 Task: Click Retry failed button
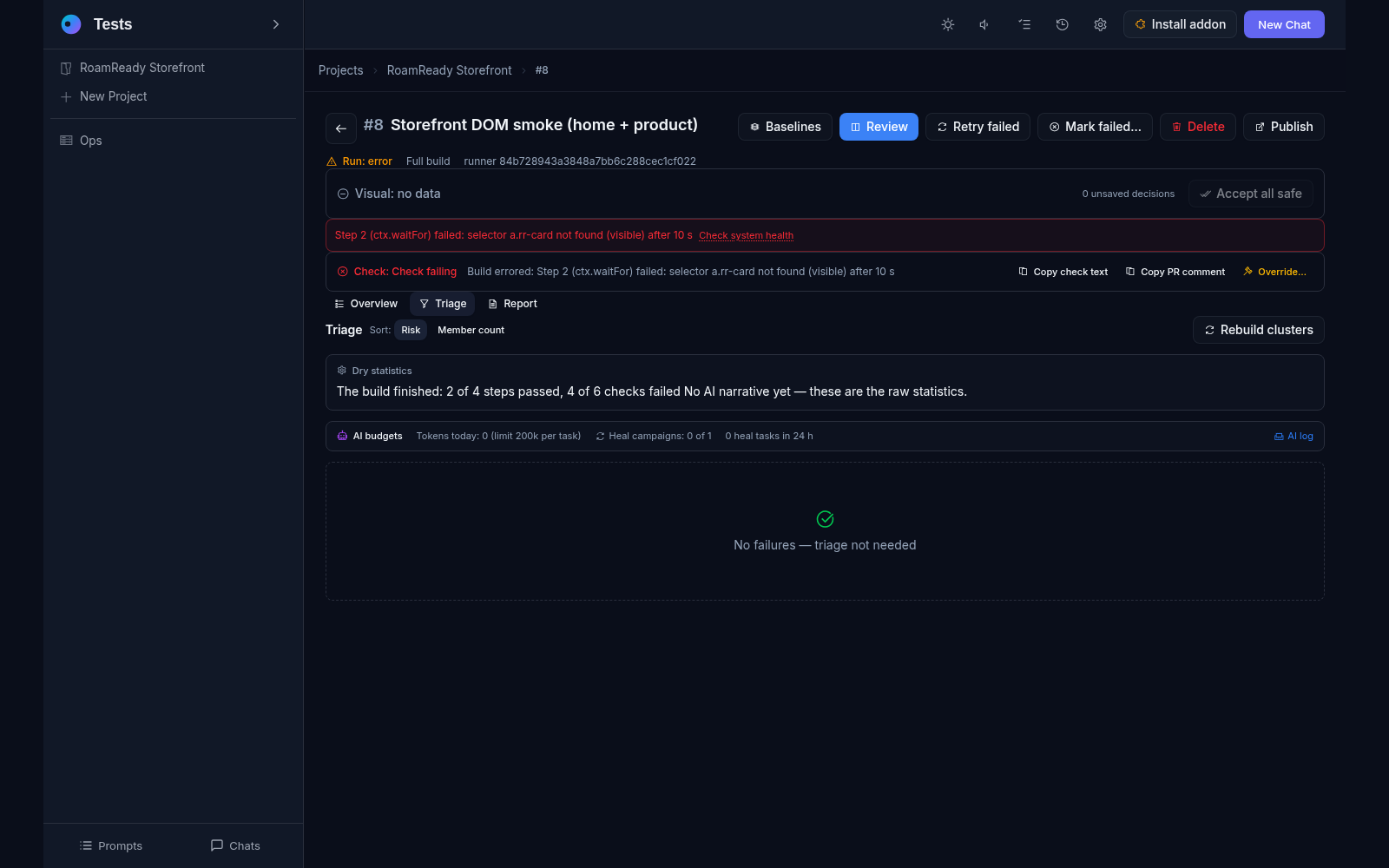coord(978,127)
